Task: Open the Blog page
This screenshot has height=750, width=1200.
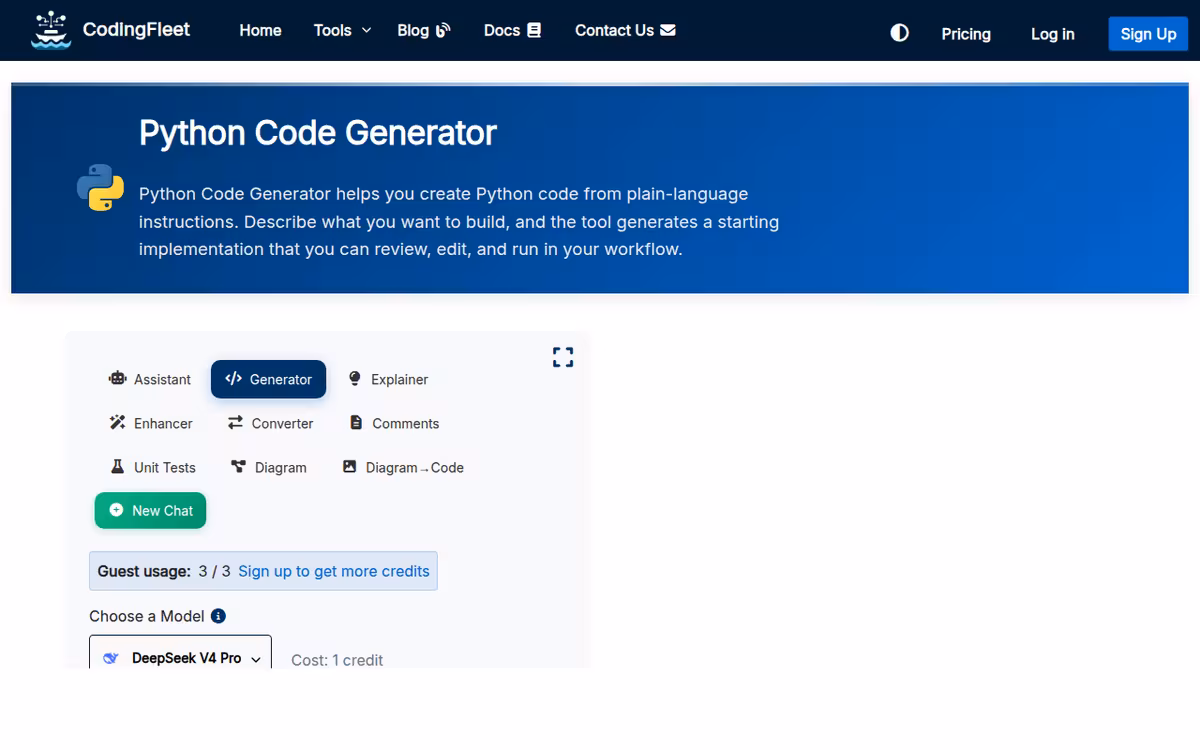Action: coord(424,30)
